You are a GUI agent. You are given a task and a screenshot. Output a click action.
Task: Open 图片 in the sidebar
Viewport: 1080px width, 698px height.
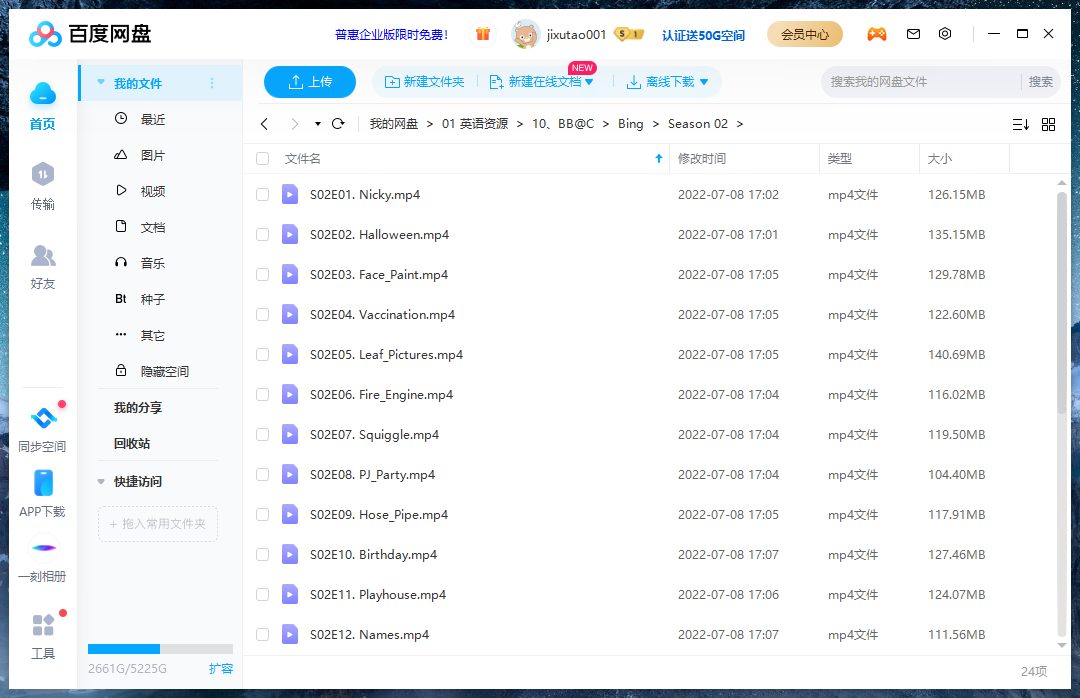pos(152,155)
